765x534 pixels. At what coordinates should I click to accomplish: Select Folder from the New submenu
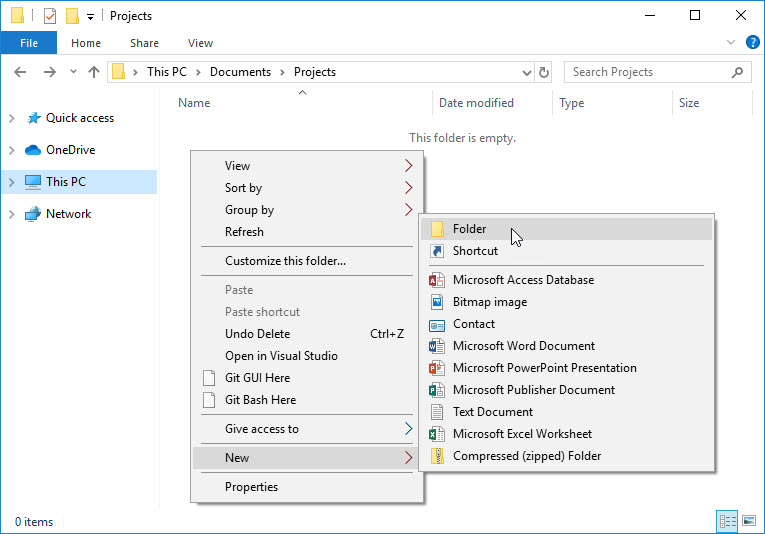(x=469, y=229)
